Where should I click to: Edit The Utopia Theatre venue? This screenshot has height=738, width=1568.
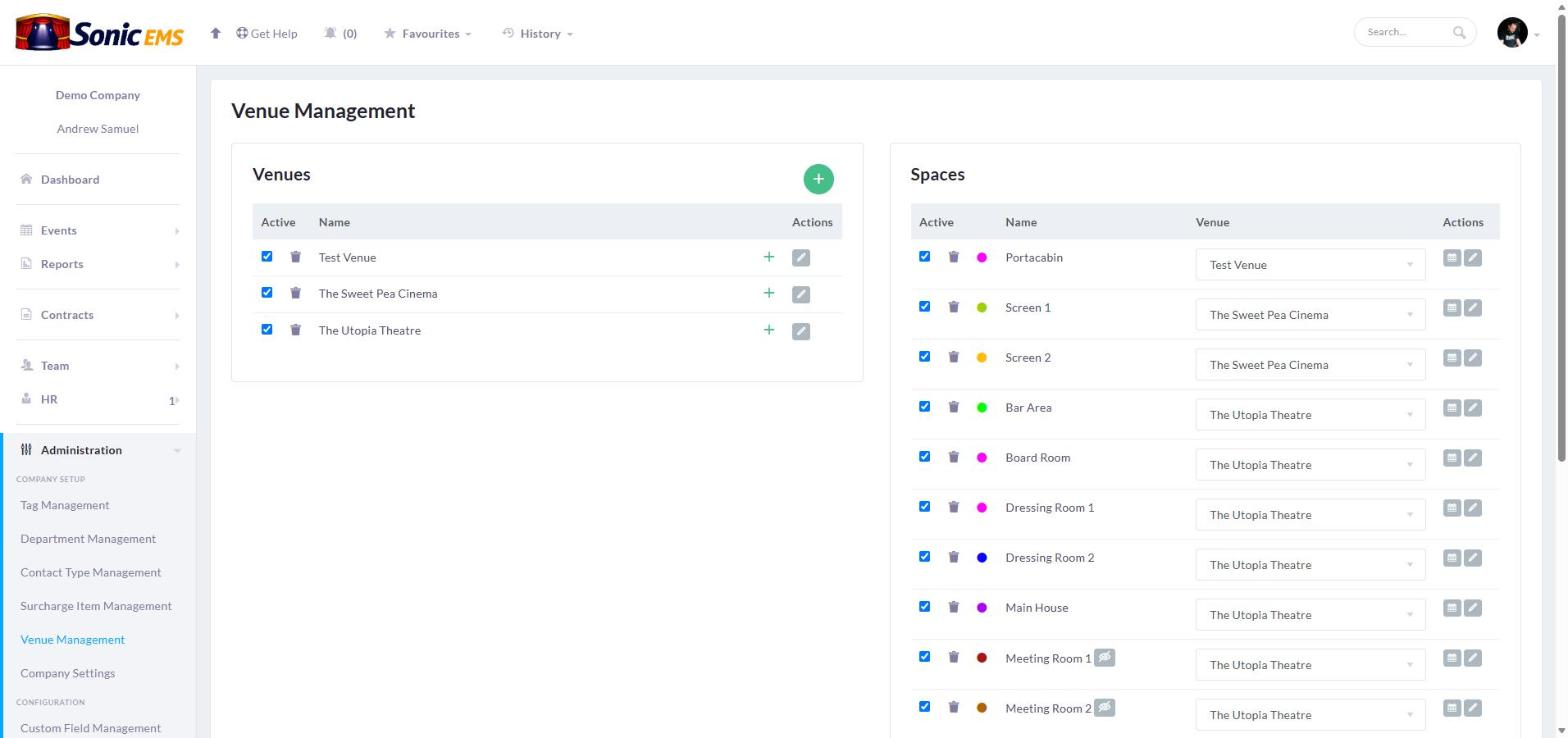coord(801,331)
